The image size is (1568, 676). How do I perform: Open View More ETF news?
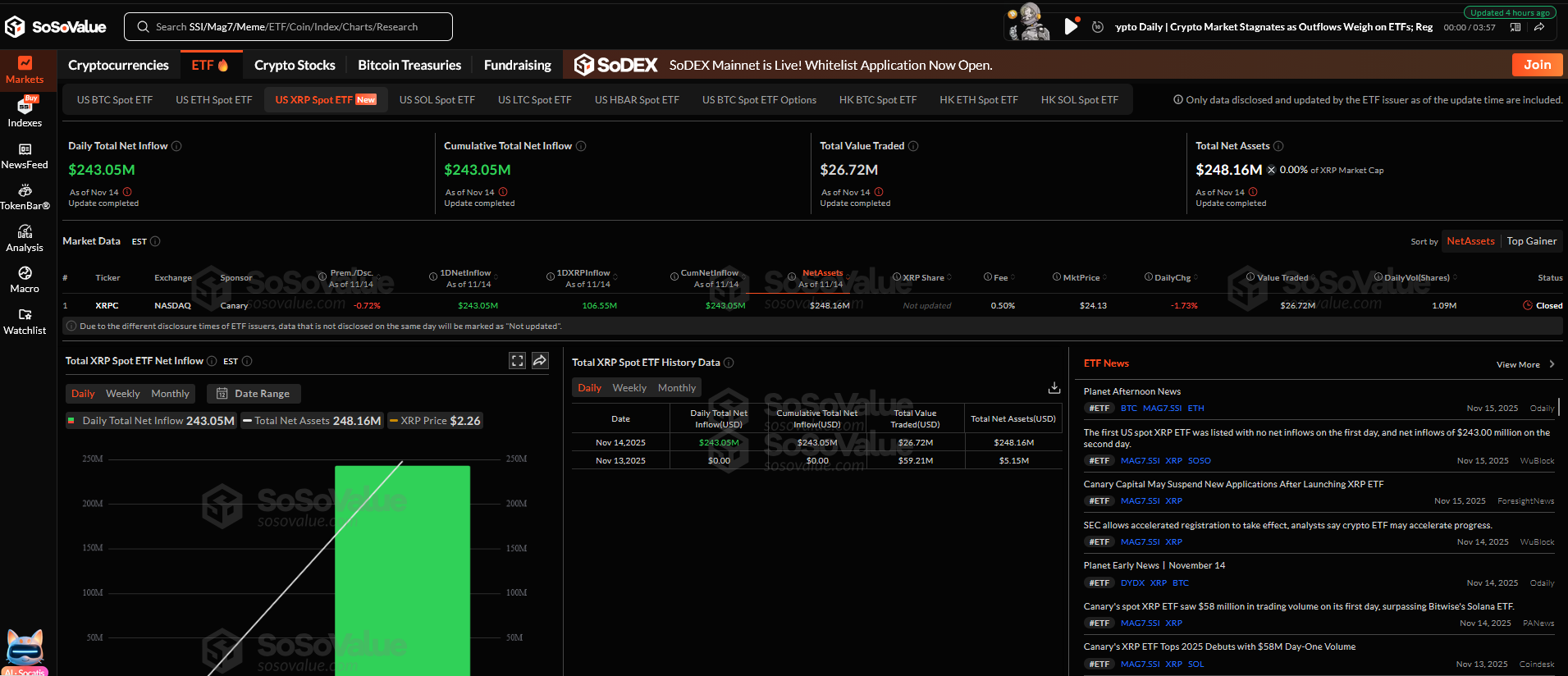(x=1525, y=364)
